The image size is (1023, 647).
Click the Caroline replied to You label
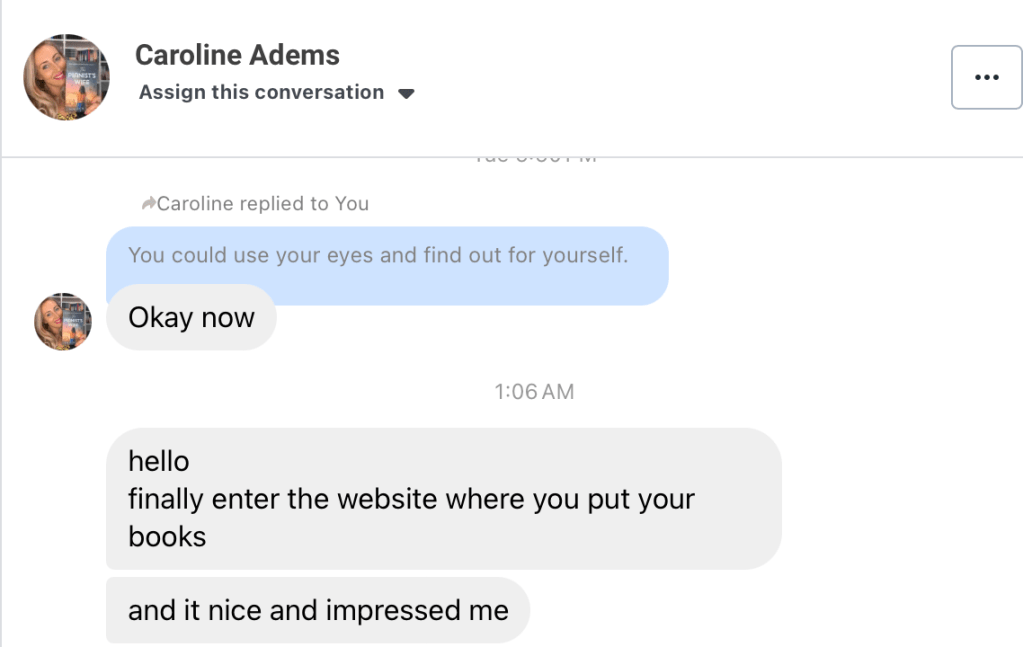point(263,204)
